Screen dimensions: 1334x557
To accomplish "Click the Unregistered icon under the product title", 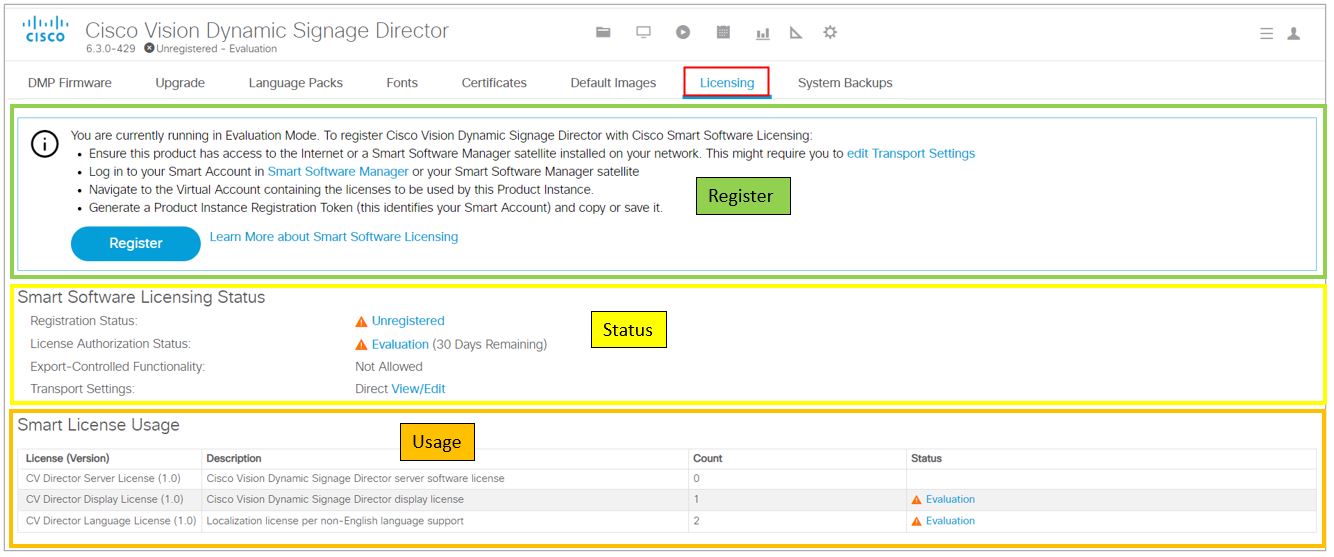I will pos(149,48).
